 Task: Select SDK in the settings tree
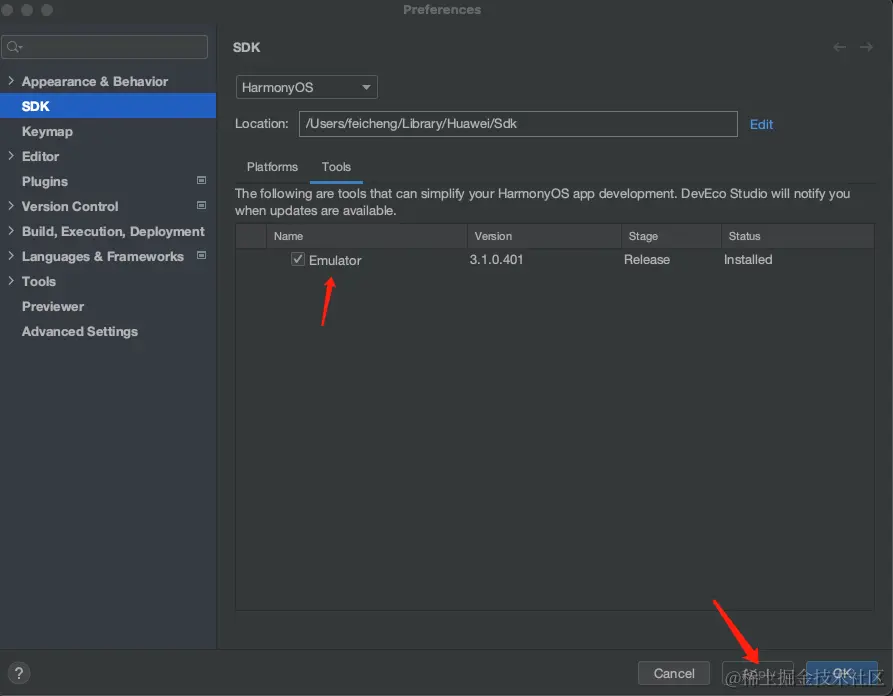click(108, 106)
